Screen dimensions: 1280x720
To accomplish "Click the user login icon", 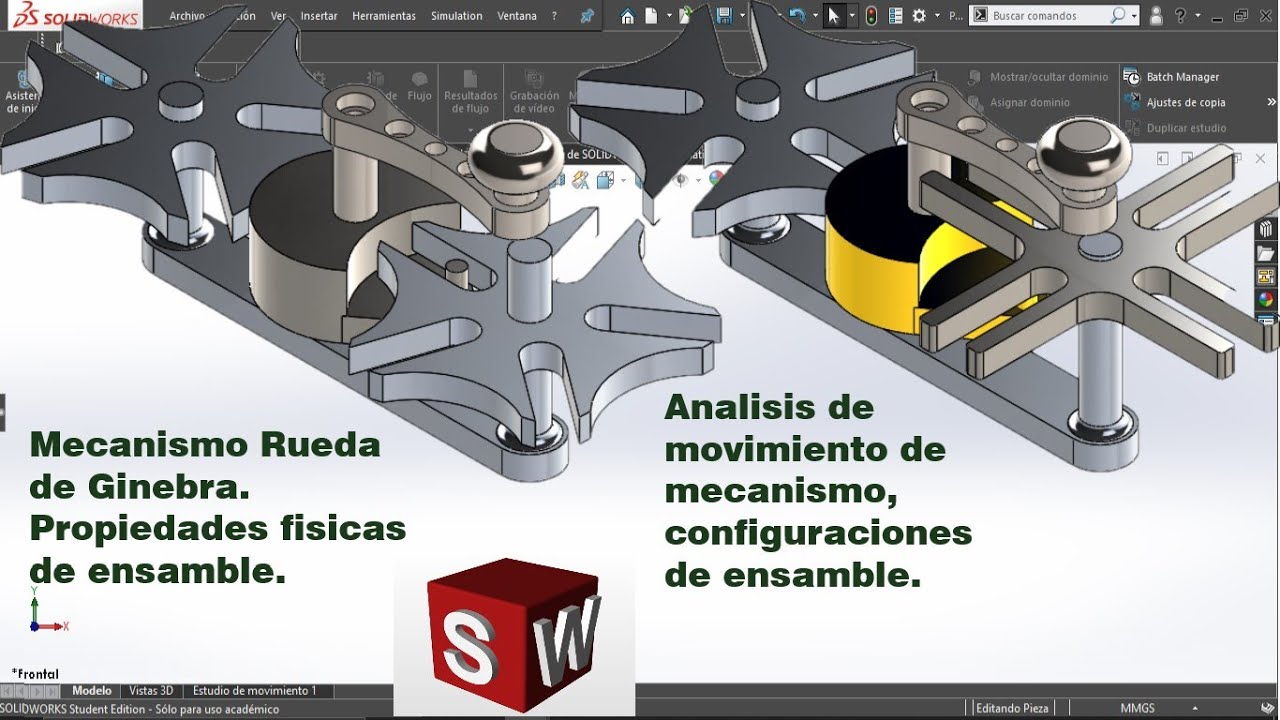I will tap(1156, 16).
